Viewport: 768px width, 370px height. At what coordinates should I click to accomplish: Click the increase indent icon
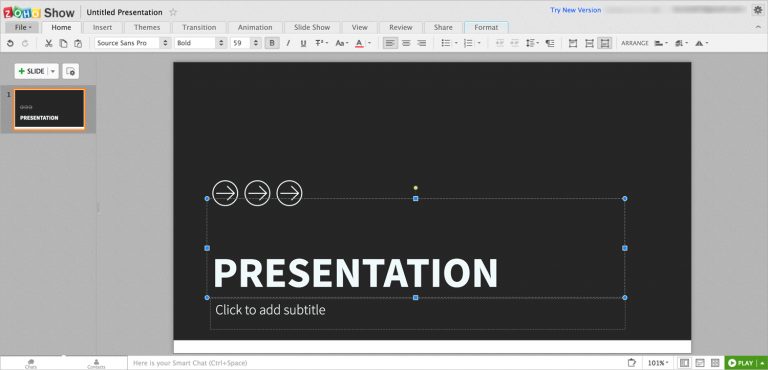514,43
